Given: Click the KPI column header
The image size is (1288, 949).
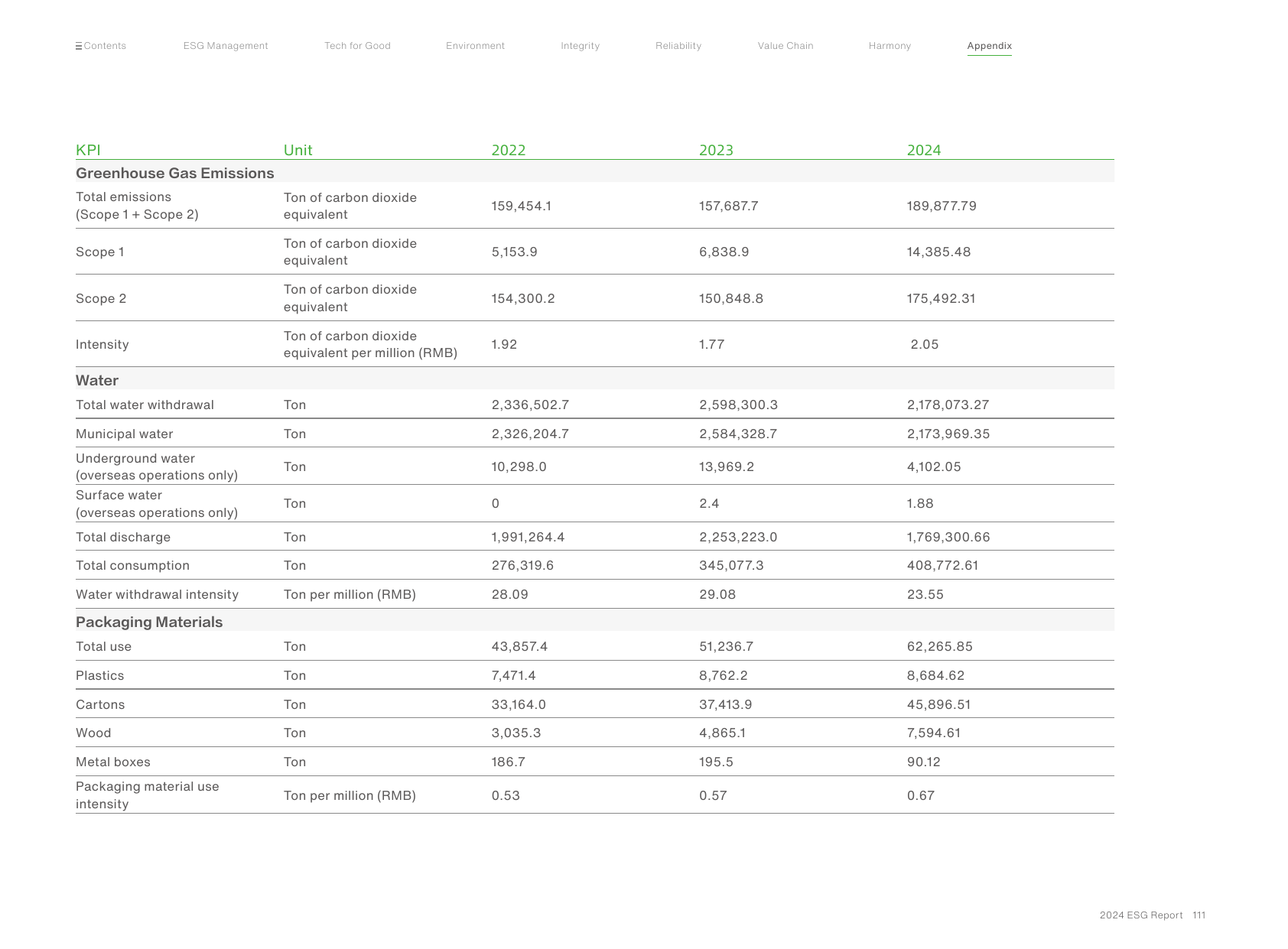Looking at the screenshot, I should 88,150.
